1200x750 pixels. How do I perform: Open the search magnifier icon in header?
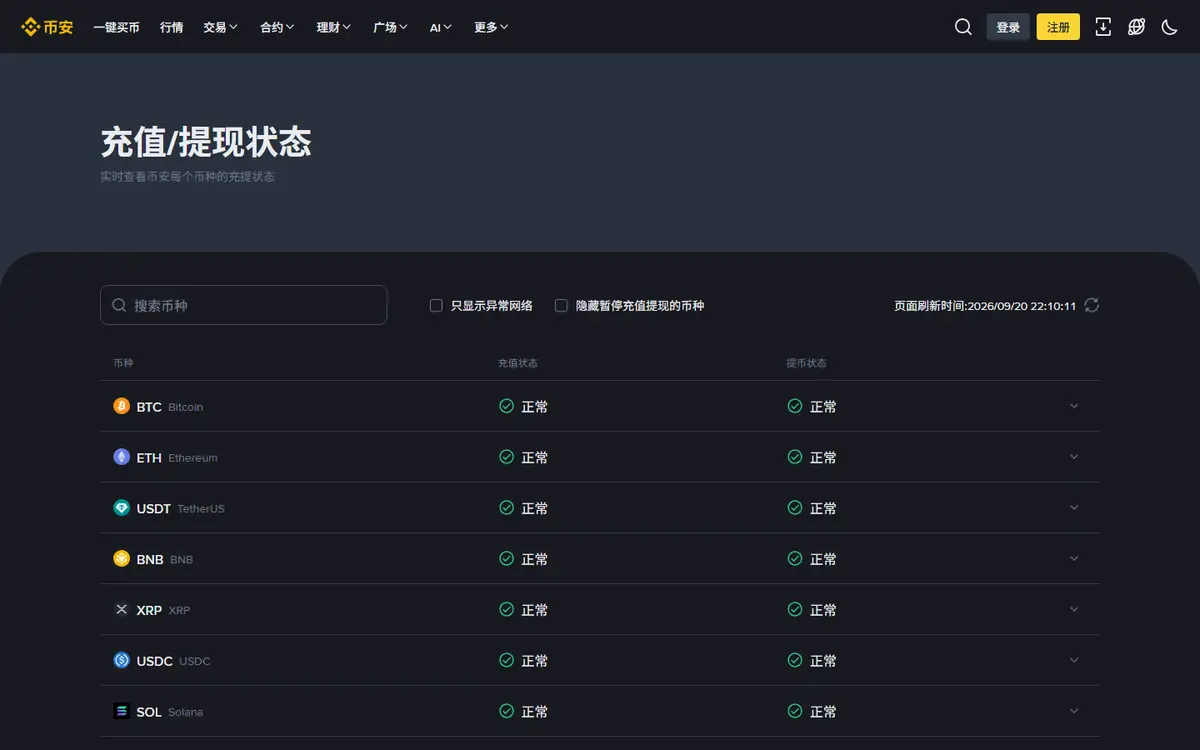coord(963,27)
